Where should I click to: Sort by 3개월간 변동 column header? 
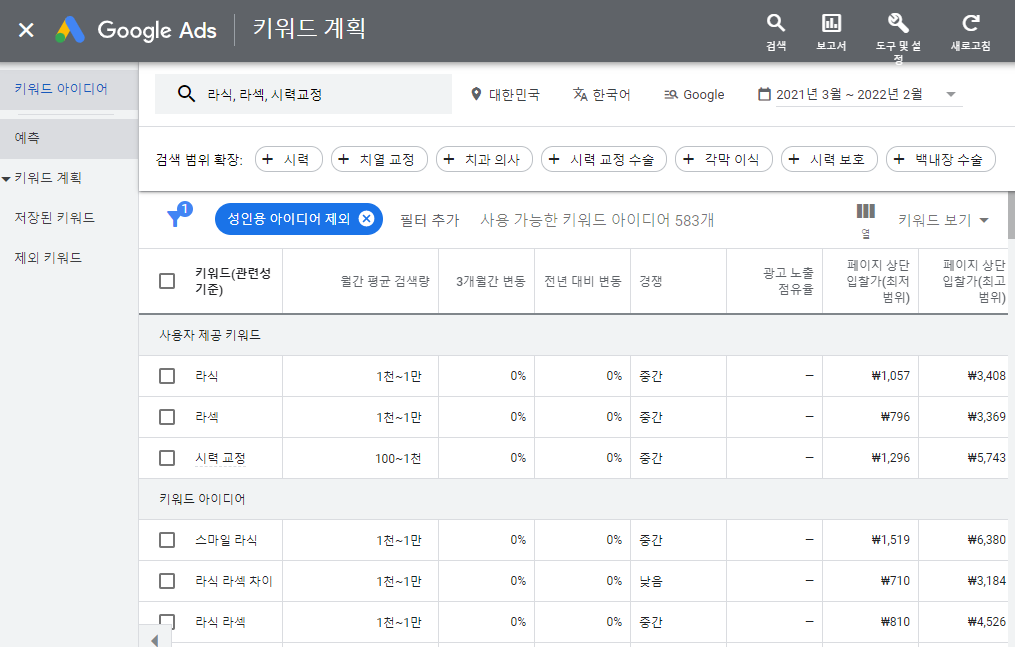pos(491,281)
